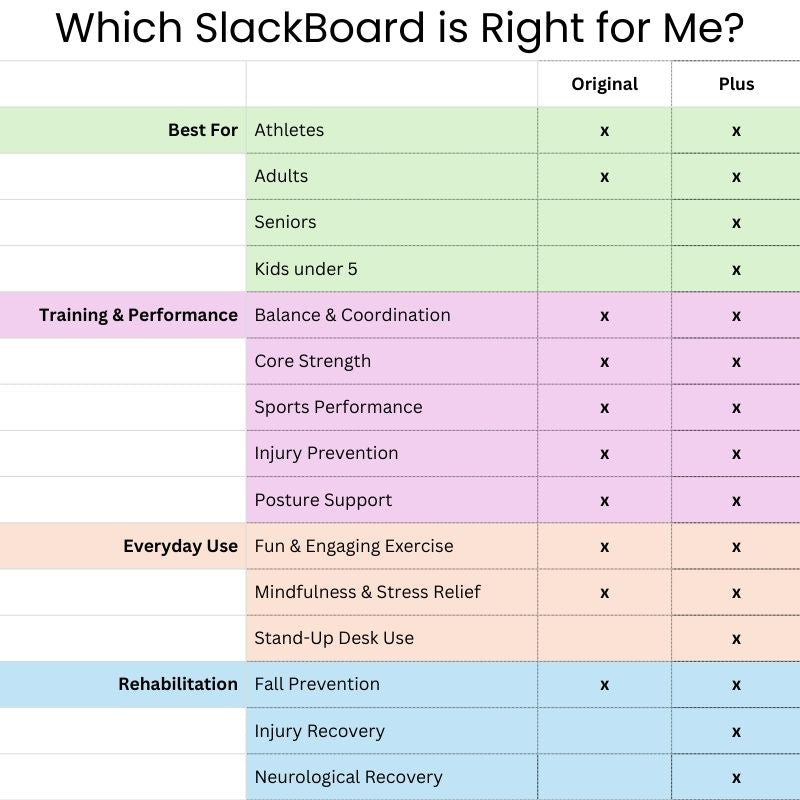The height and width of the screenshot is (800, 800).
Task: Click the x for Fall Prevention under Original
Action: coord(604,685)
